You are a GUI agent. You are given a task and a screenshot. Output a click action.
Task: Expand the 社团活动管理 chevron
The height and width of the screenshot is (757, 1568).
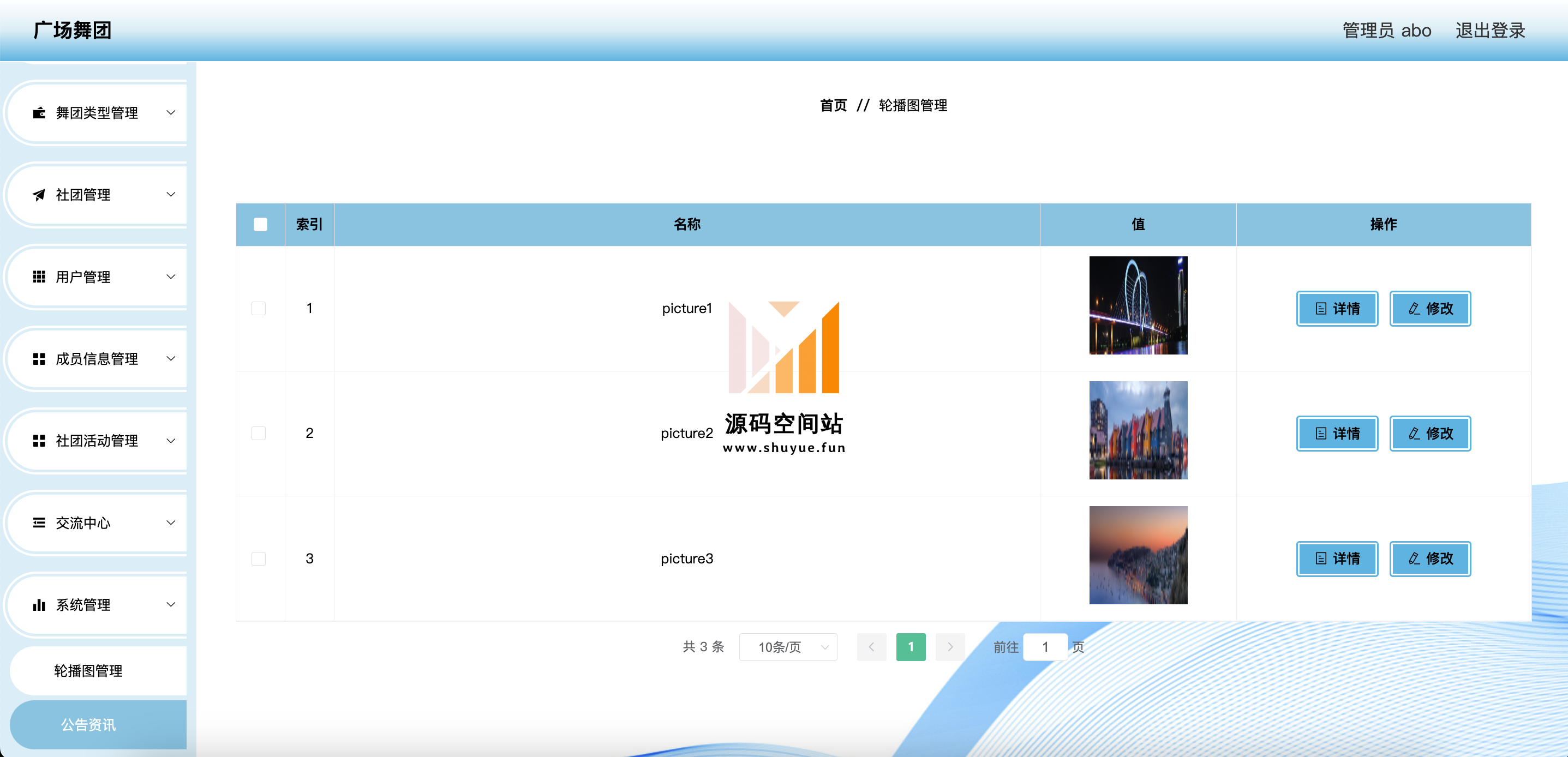tap(171, 441)
